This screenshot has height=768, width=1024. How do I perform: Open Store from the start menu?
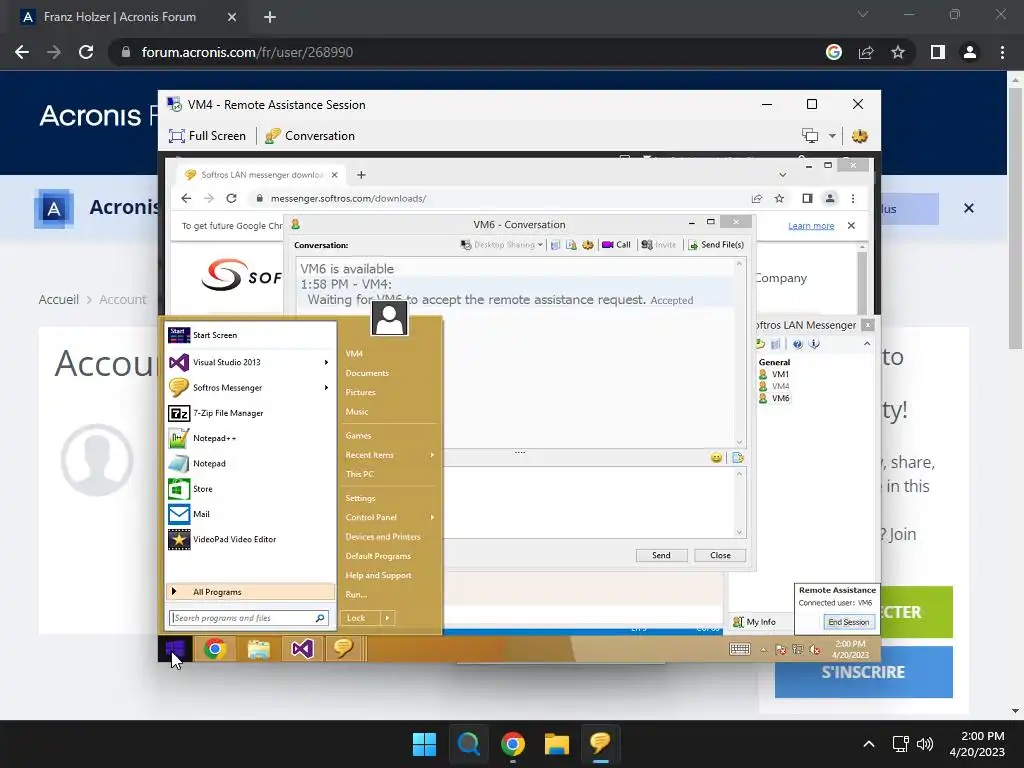pyautogui.click(x=250, y=488)
